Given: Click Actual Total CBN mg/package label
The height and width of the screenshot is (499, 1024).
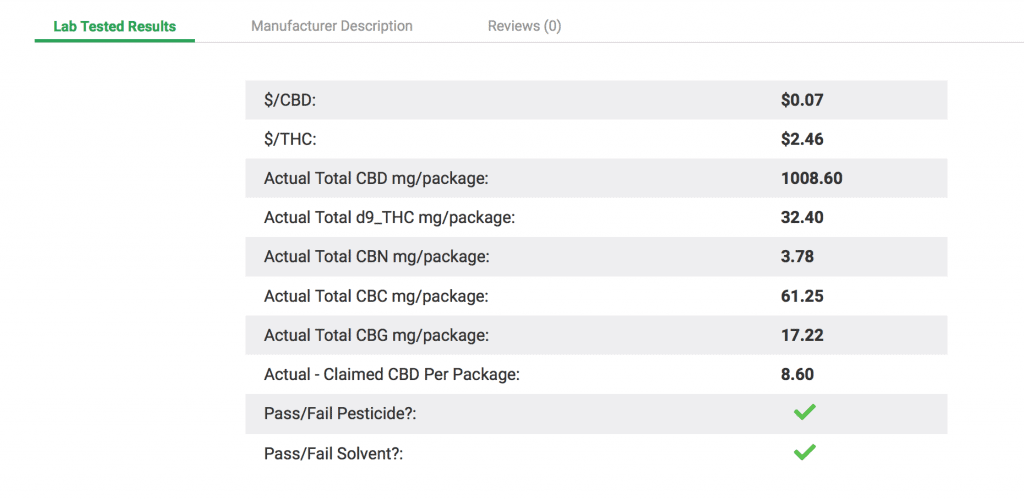Looking at the screenshot, I should tap(377, 257).
